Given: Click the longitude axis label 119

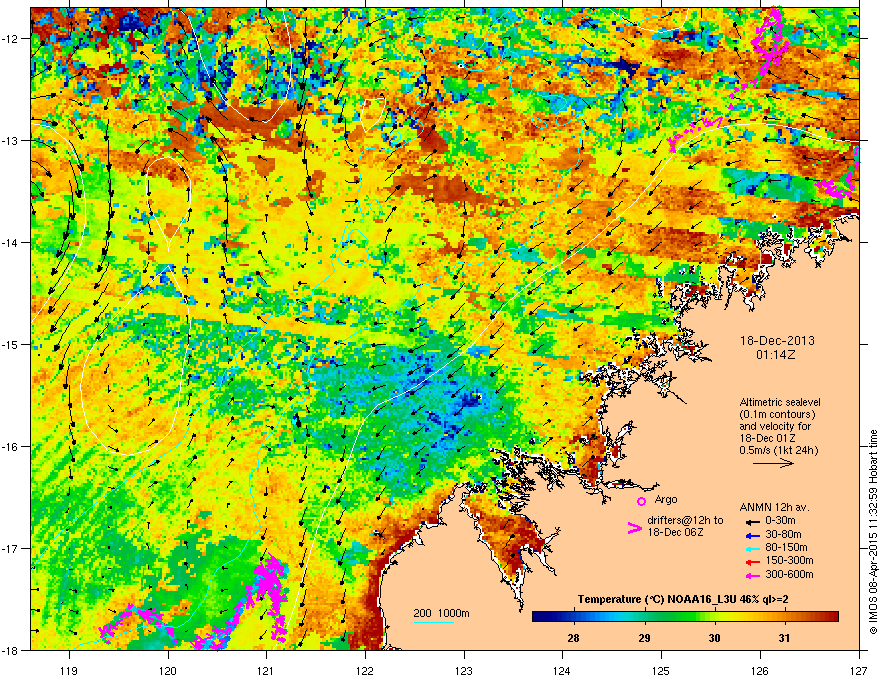Looking at the screenshot, I should 69,670.
